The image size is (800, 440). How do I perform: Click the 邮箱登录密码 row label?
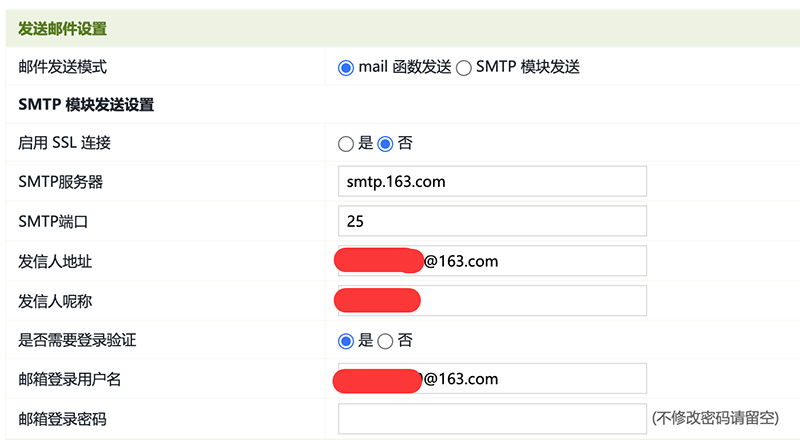[x=63, y=419]
